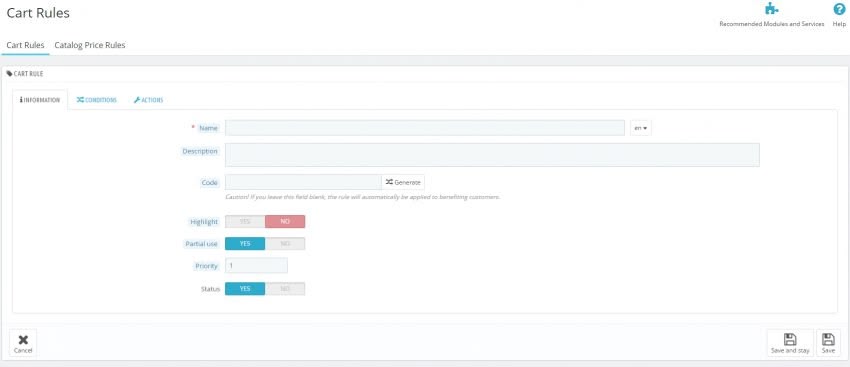Generate a random voucher code
This screenshot has height=367, width=850.
403,182
